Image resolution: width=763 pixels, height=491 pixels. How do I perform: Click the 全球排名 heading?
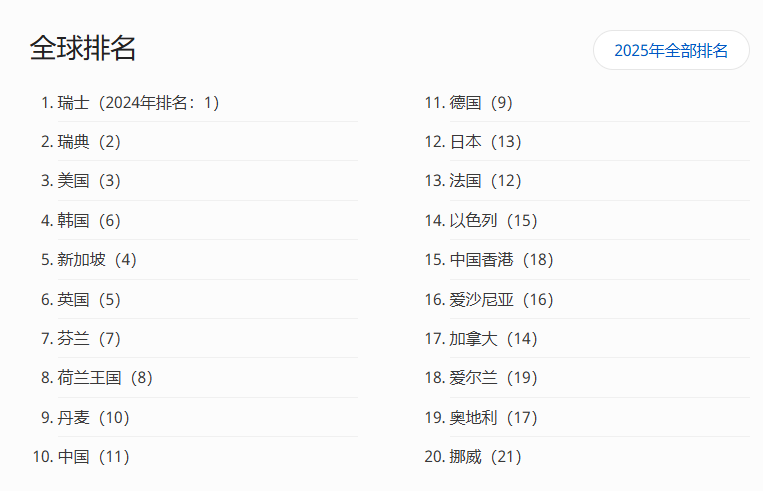pos(83,48)
